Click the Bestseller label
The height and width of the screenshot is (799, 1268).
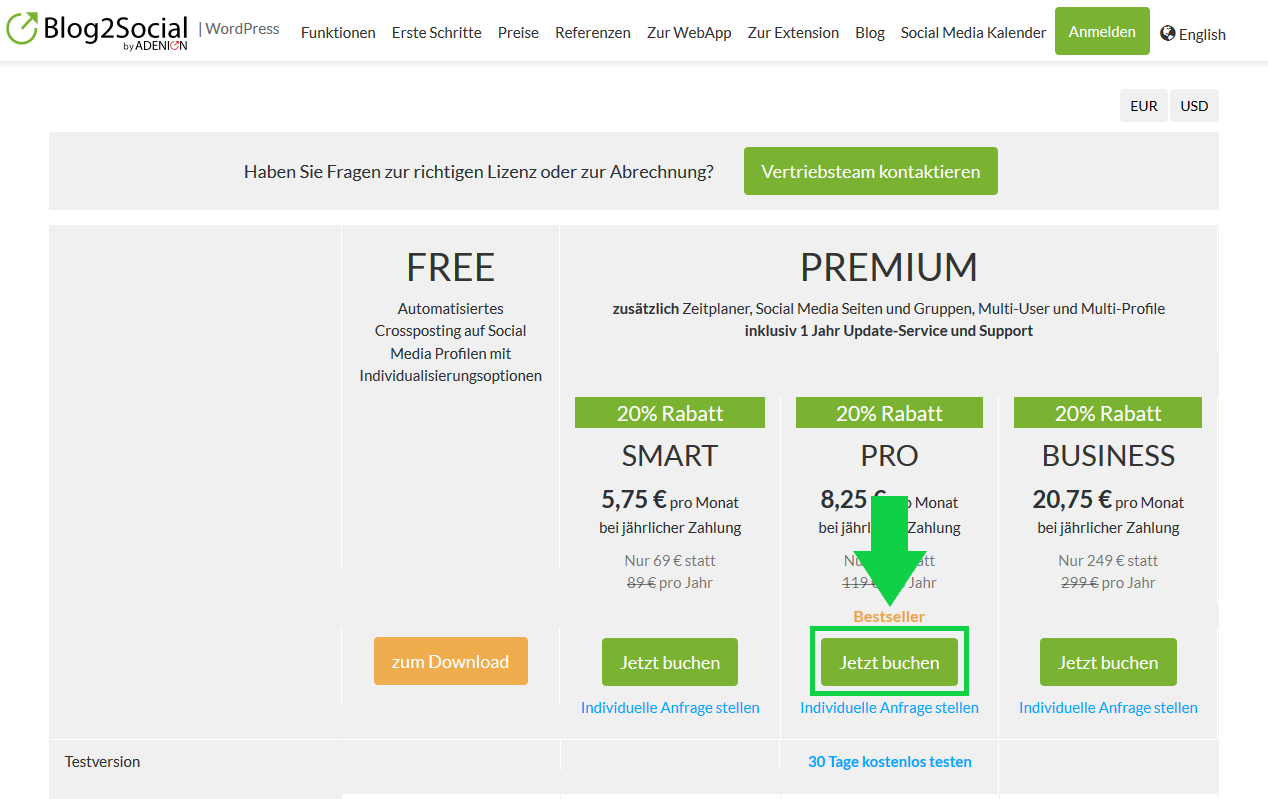point(889,616)
